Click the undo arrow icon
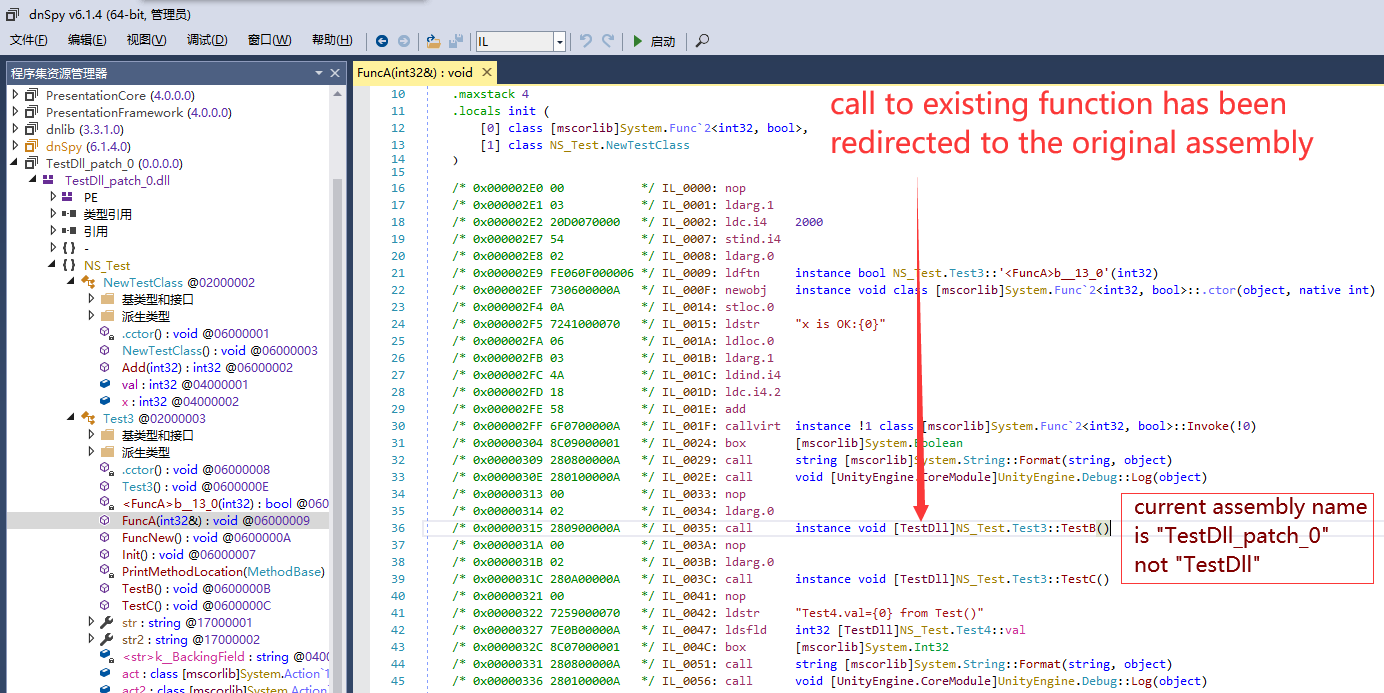Screen dimensions: 1384x693 [x=585, y=41]
